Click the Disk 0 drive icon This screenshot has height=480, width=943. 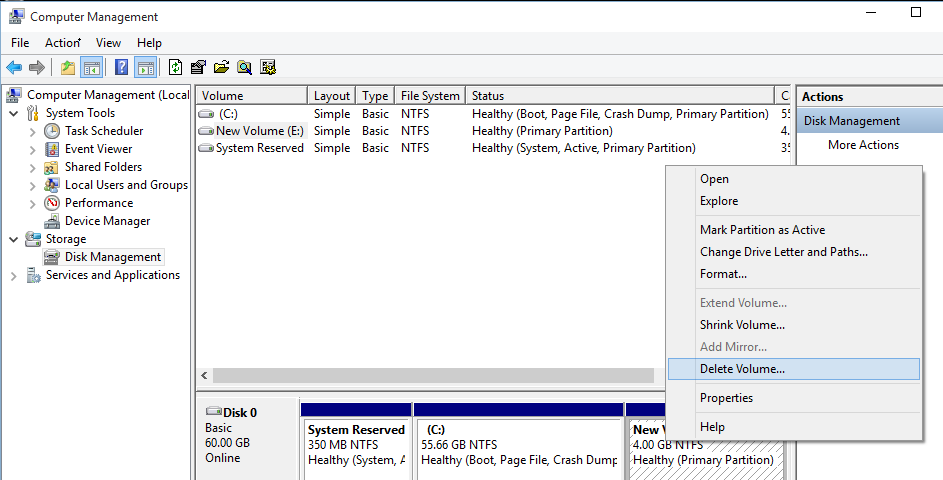pos(213,412)
